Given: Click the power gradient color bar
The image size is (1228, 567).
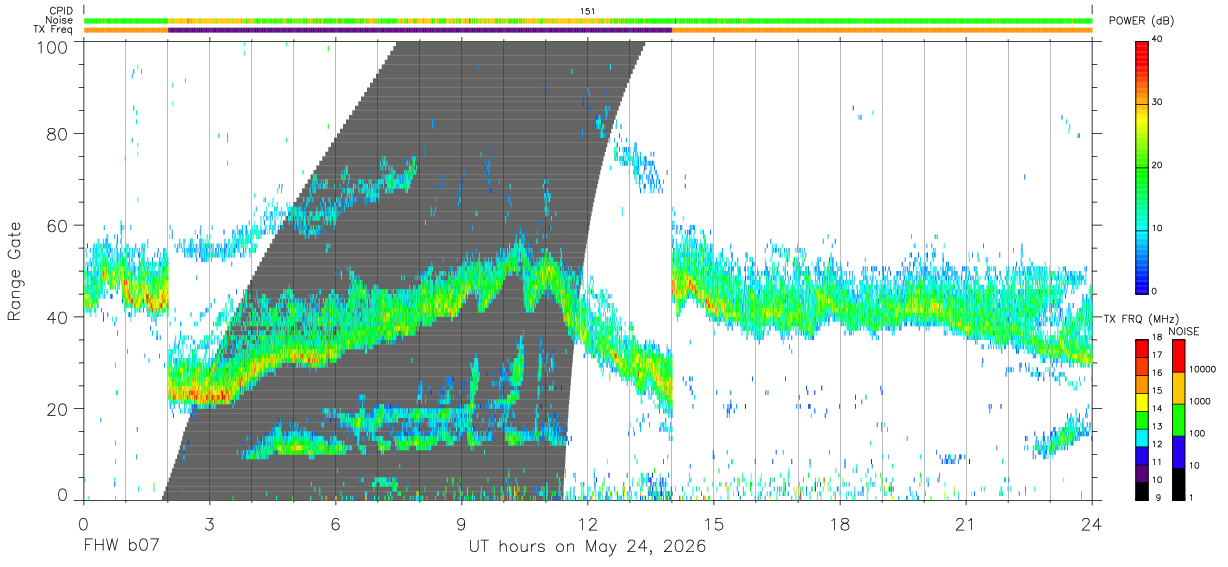Looking at the screenshot, I should pyautogui.click(x=1142, y=166).
